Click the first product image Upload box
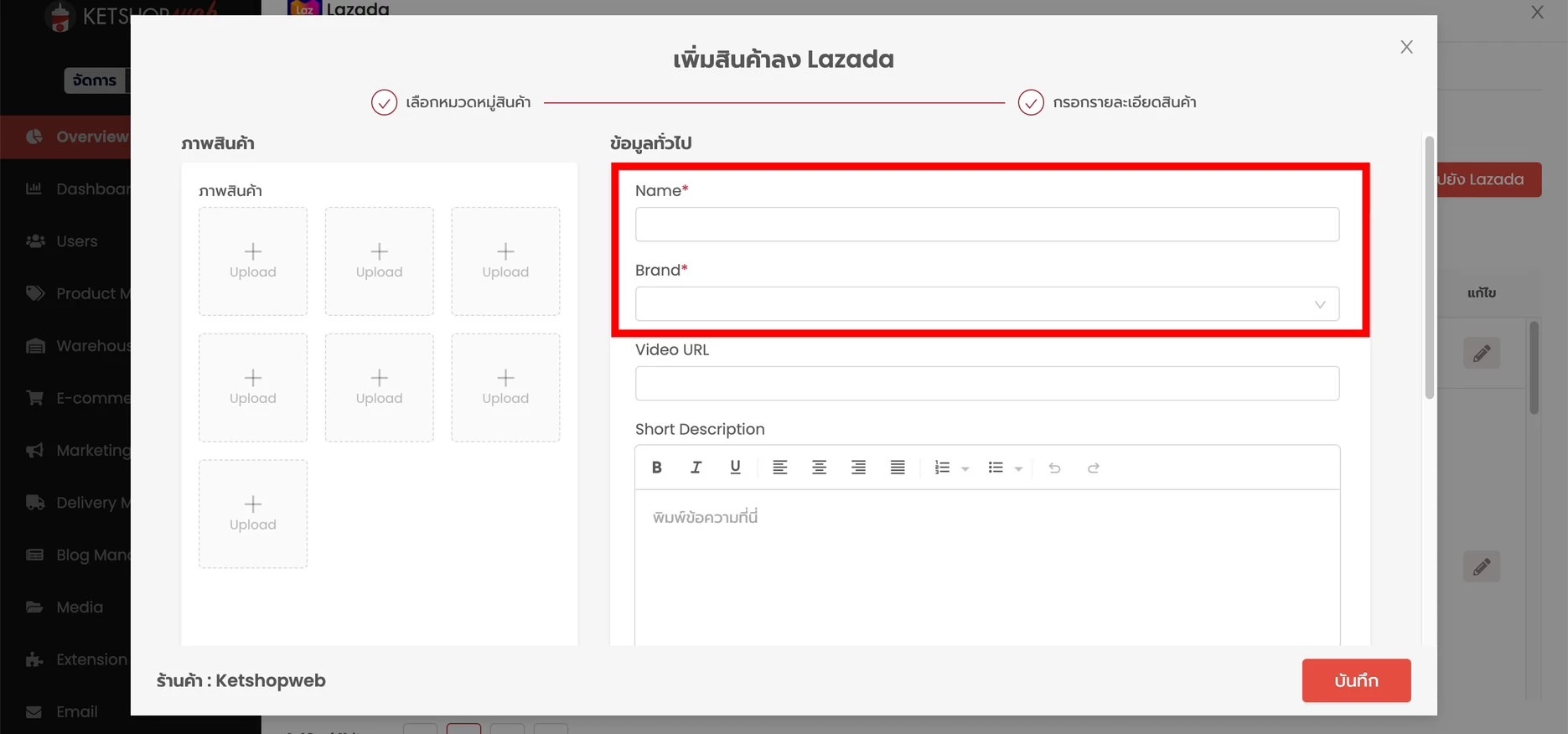The height and width of the screenshot is (734, 1568). pos(253,261)
